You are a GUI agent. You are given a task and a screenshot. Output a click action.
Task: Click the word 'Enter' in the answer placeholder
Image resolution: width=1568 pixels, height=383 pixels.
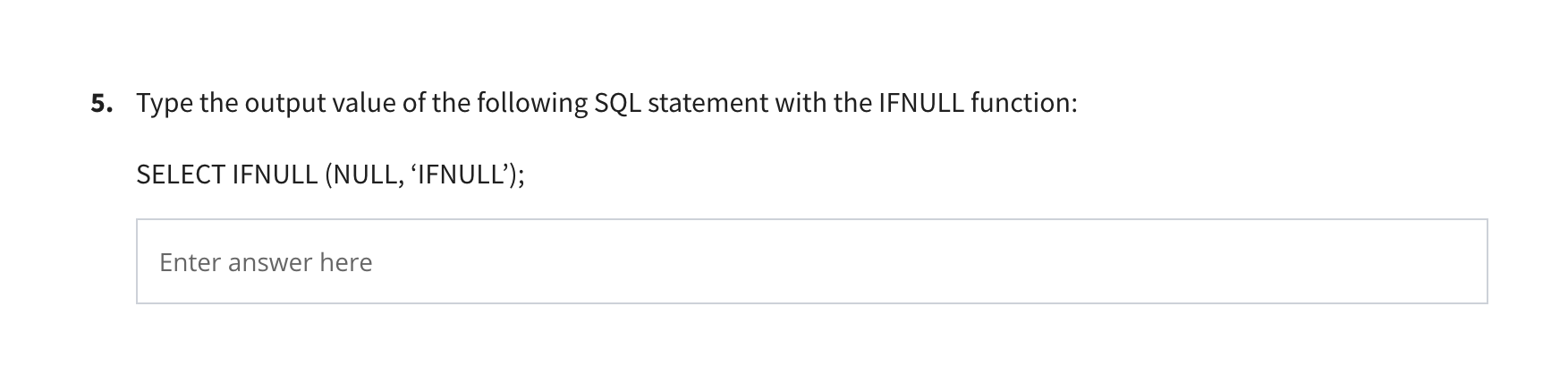pos(190,262)
